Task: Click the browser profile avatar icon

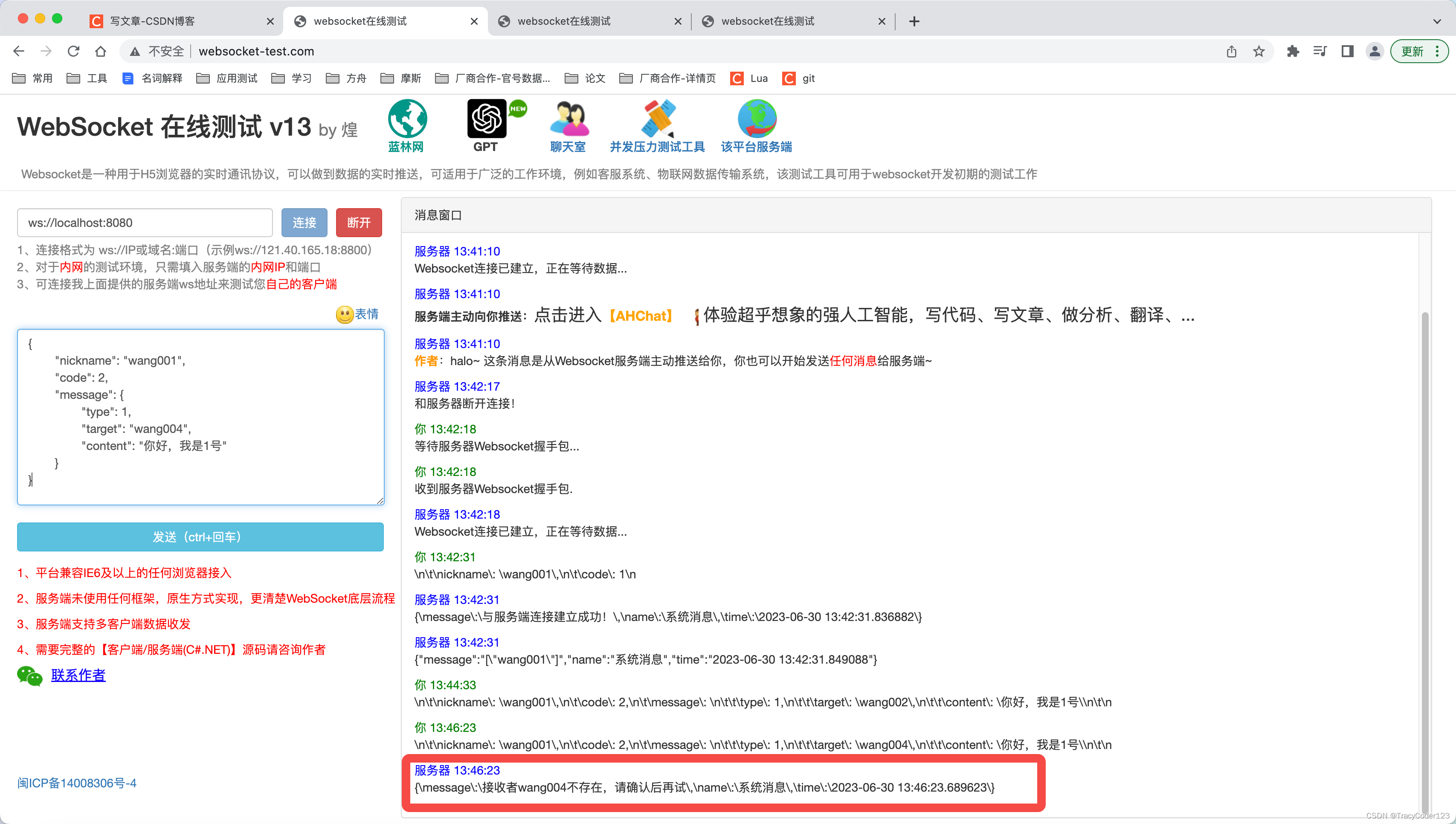Action: [x=1375, y=51]
